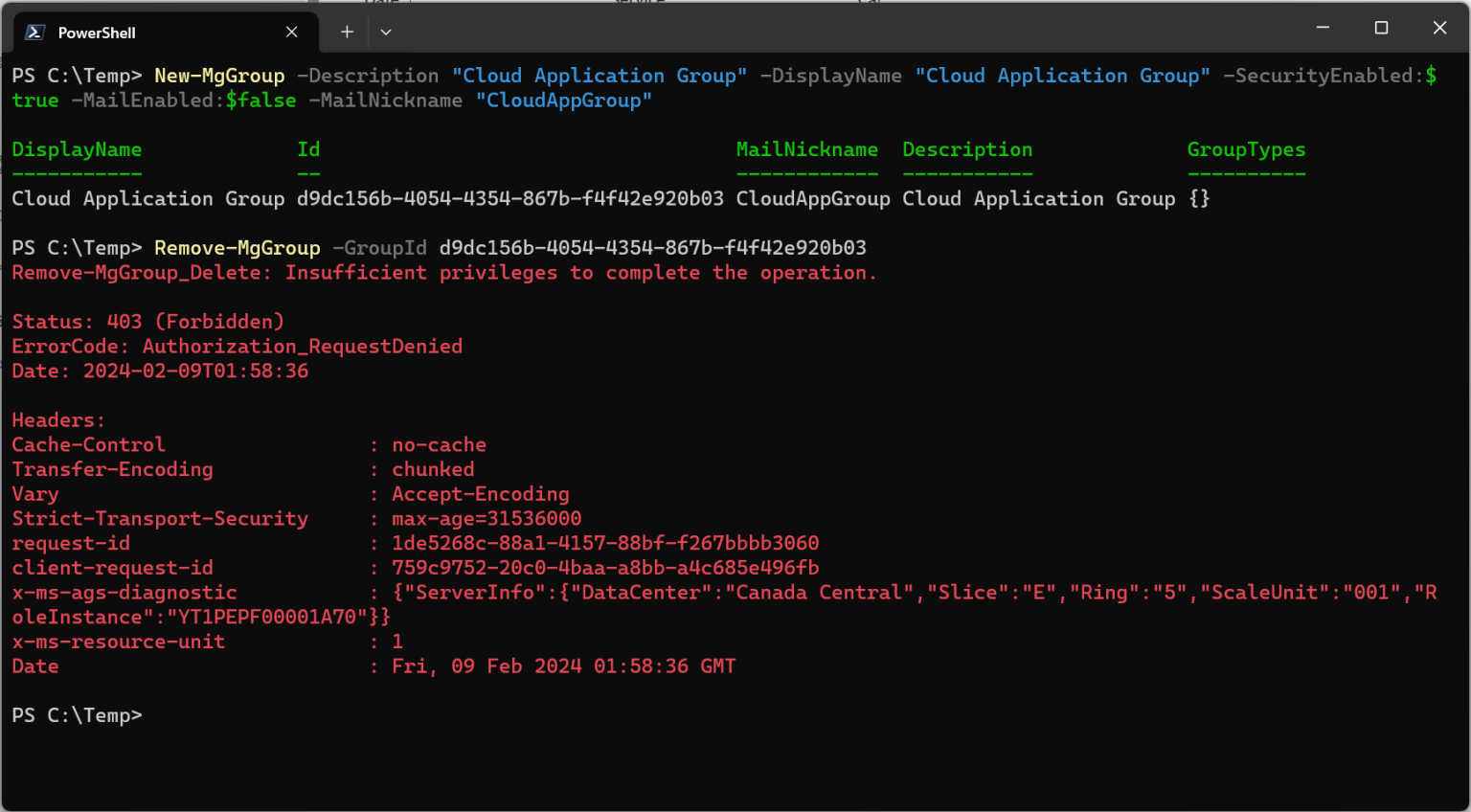Maximize the terminal window
Image resolution: width=1471 pixels, height=812 pixels.
pos(1381,28)
